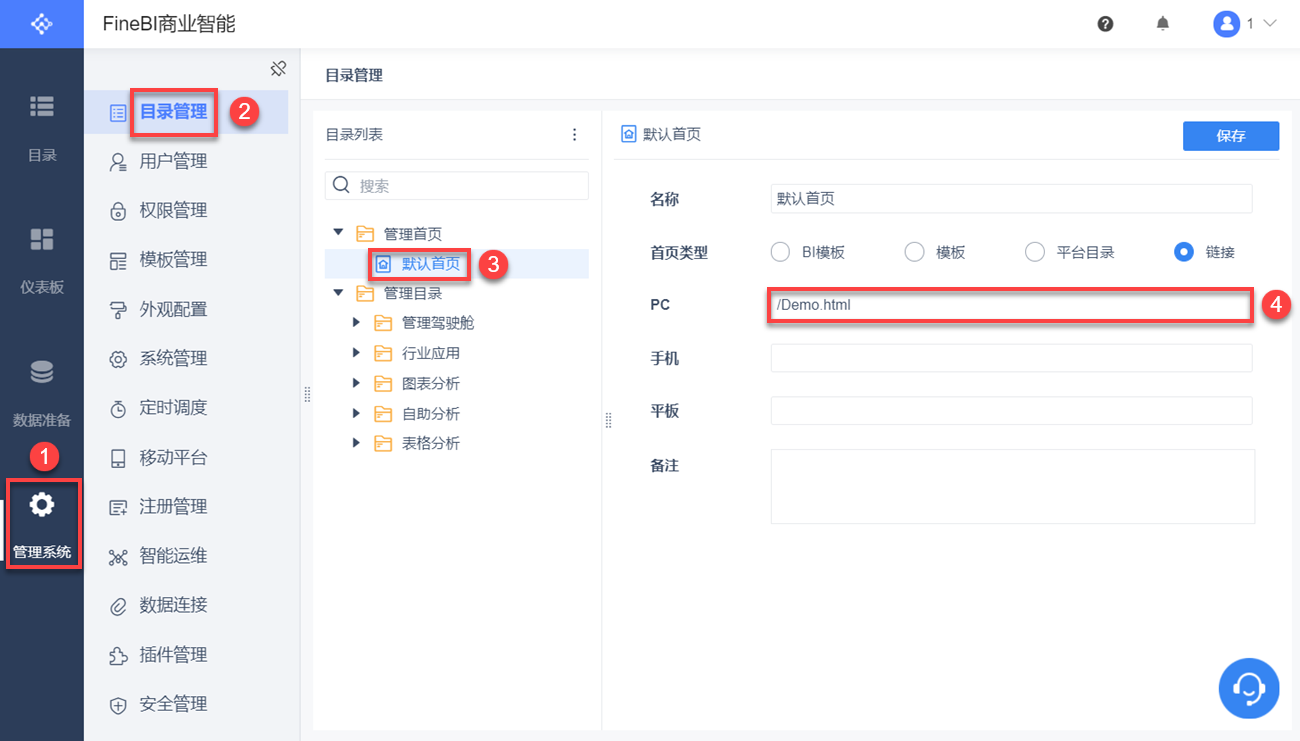The height and width of the screenshot is (741, 1300).
Task: Click the help question mark icon
Action: point(1105,24)
